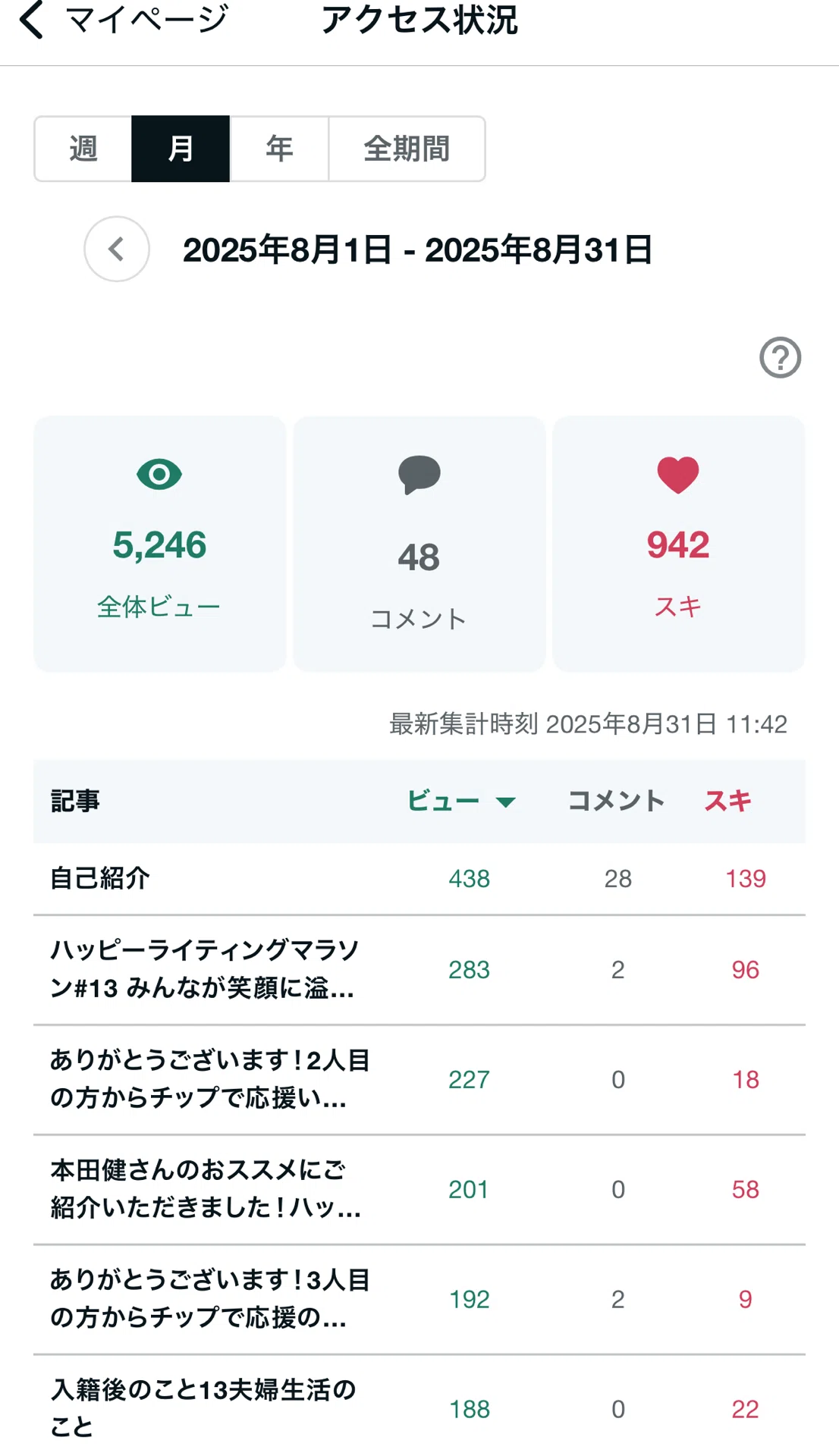The width and height of the screenshot is (839, 1456).
Task: Open the 本田健さんのおススメ article
Action: 419,1190
